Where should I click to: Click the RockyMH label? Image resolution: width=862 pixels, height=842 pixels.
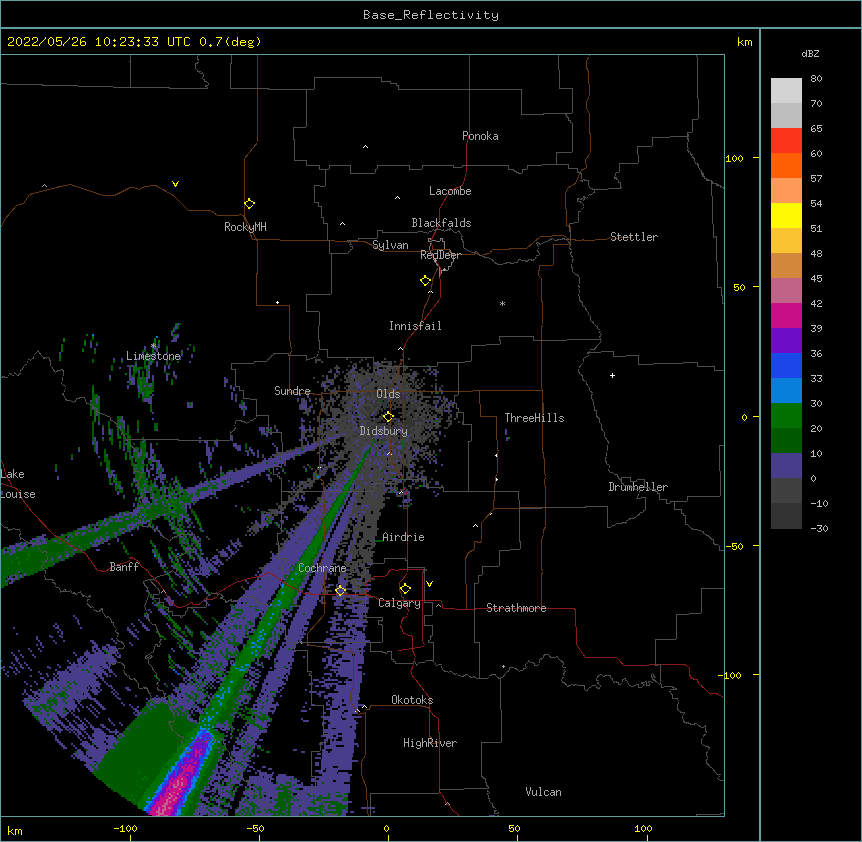tap(245, 226)
